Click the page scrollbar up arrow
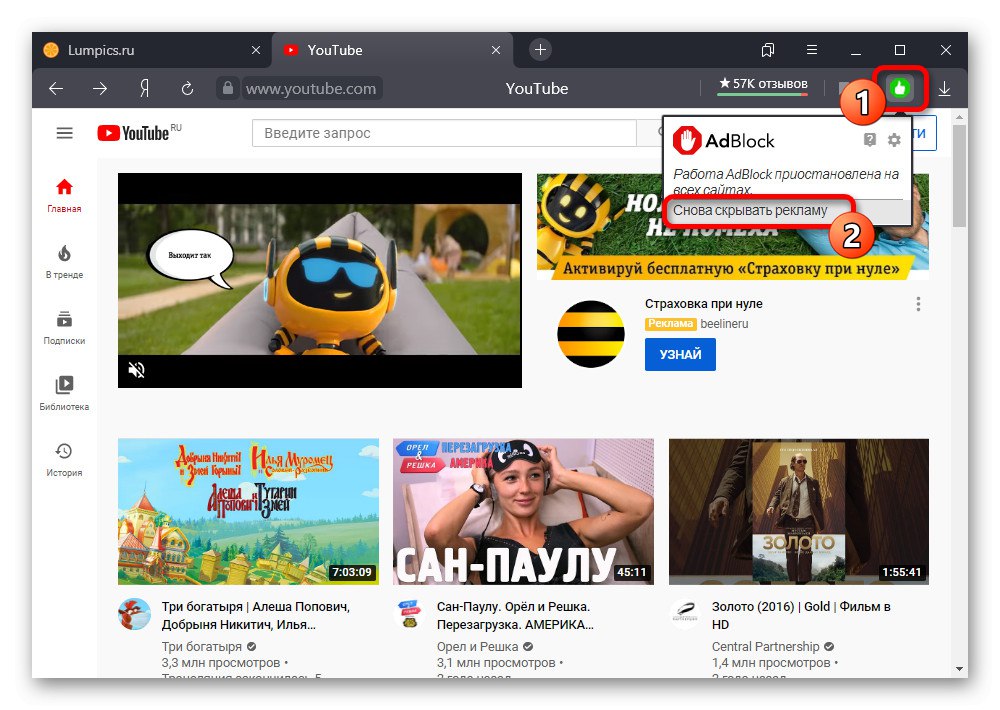The height and width of the screenshot is (710, 1000). point(959,117)
